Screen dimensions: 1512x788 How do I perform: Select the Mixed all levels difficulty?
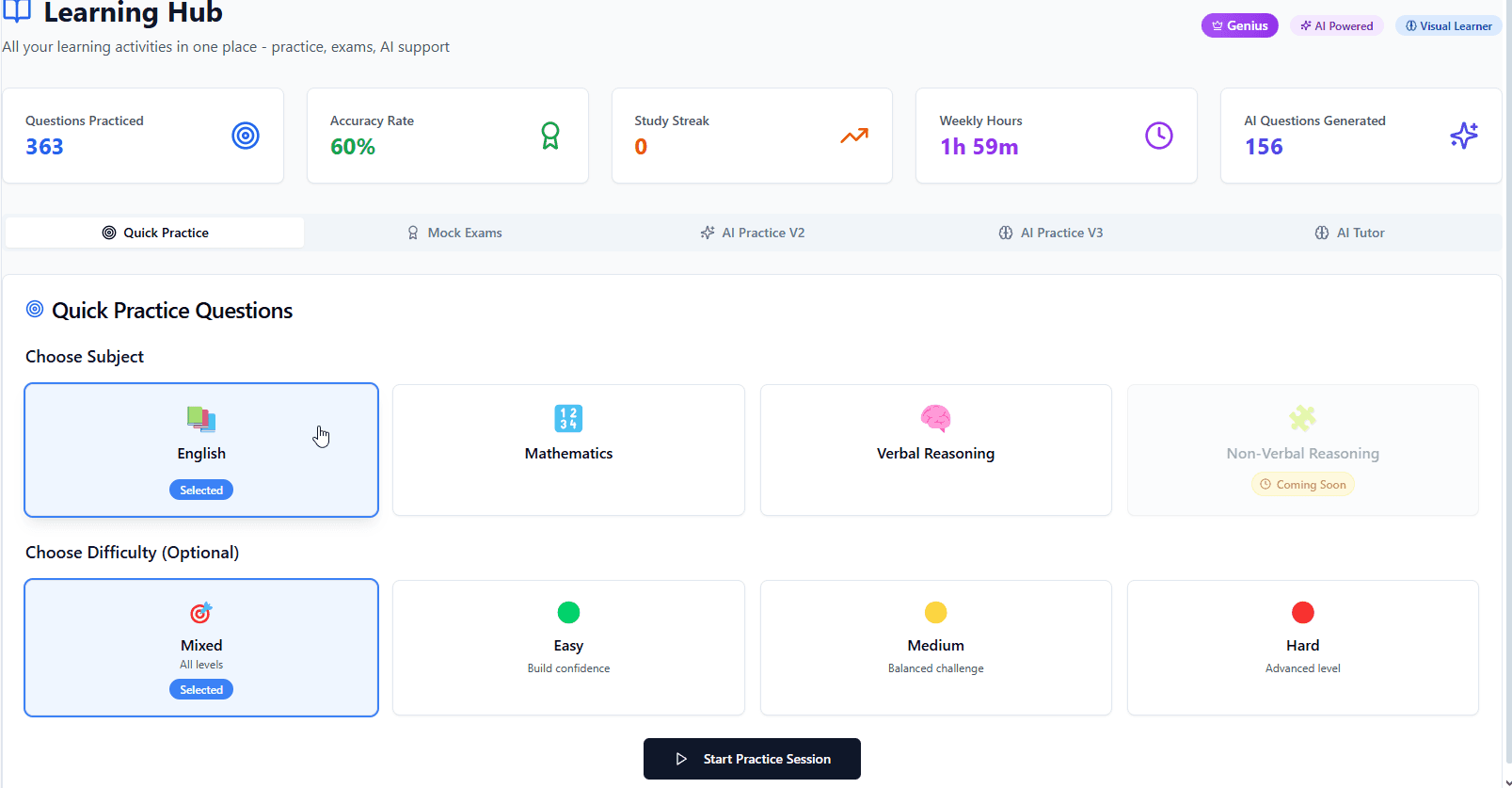coord(201,648)
